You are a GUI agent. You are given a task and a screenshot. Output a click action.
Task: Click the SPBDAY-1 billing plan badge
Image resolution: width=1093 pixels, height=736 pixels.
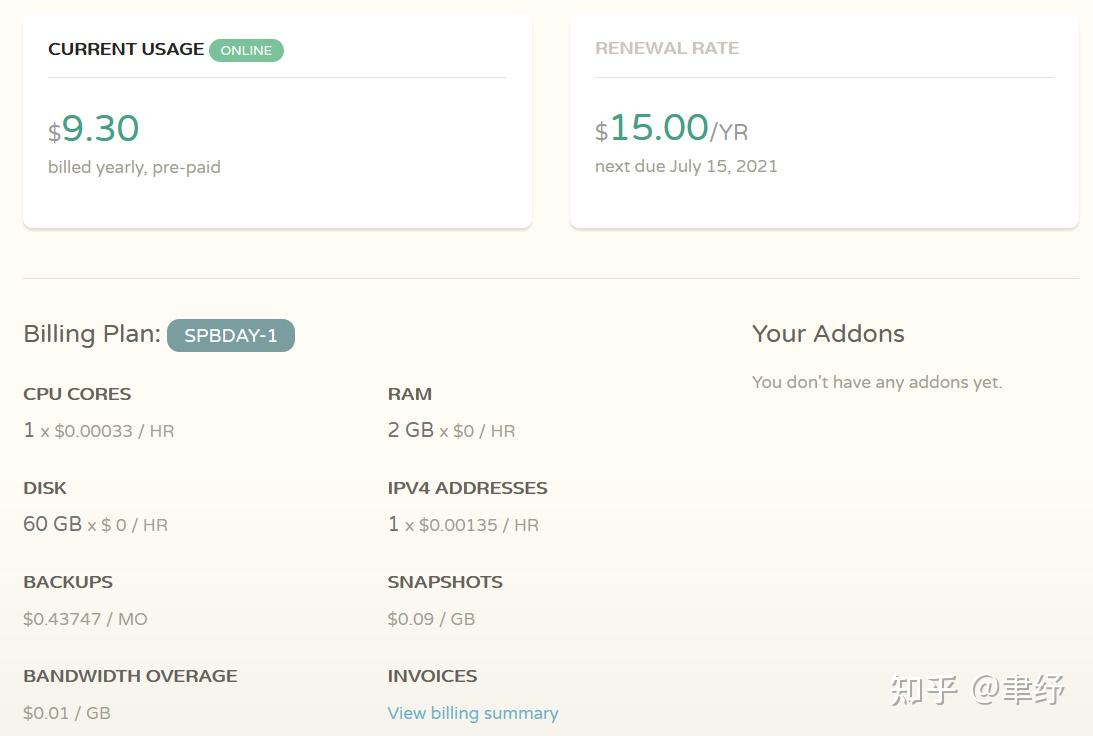[x=231, y=336]
